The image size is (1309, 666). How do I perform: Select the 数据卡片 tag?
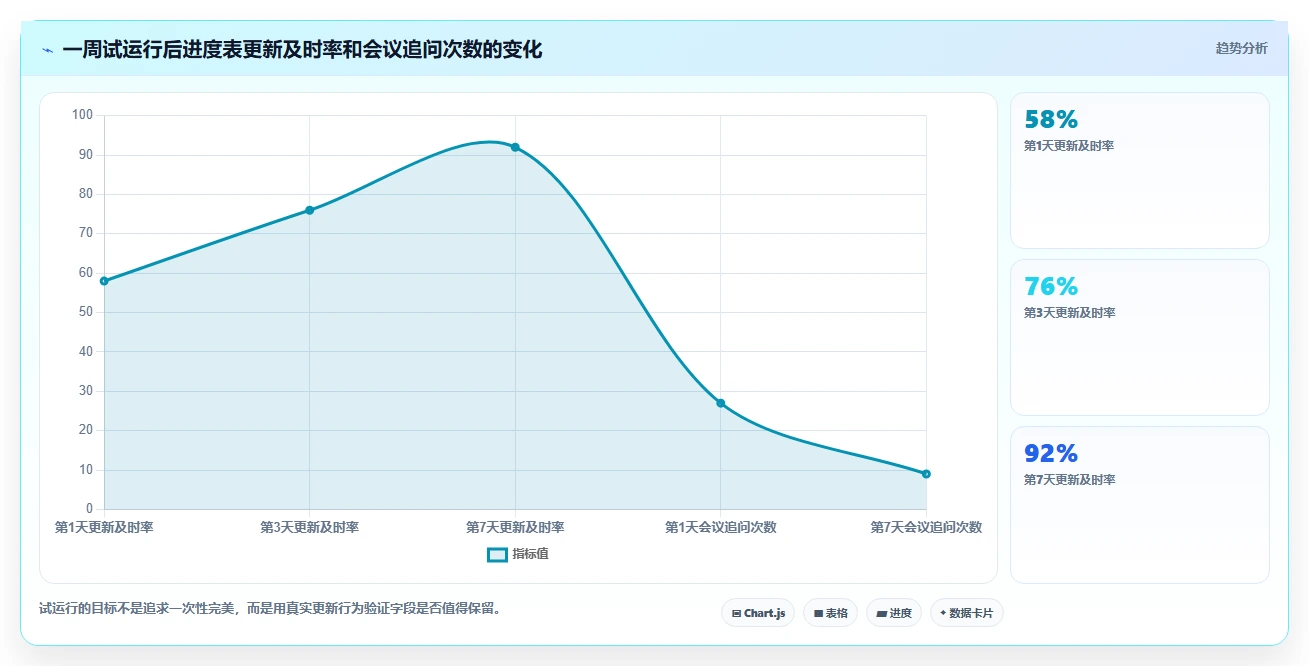[x=966, y=613]
